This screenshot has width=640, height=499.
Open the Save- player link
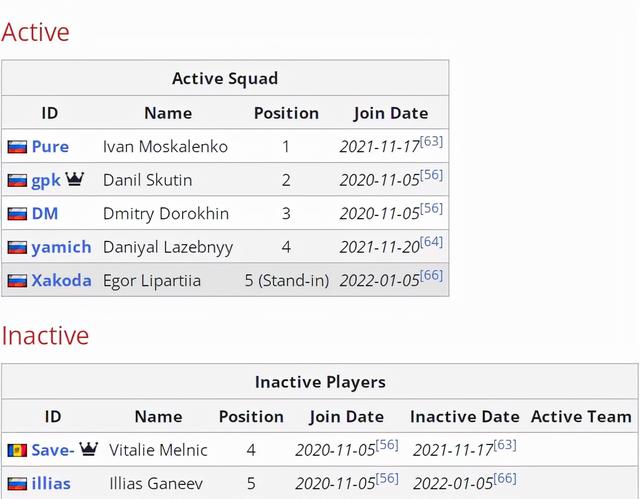[x=53, y=450]
